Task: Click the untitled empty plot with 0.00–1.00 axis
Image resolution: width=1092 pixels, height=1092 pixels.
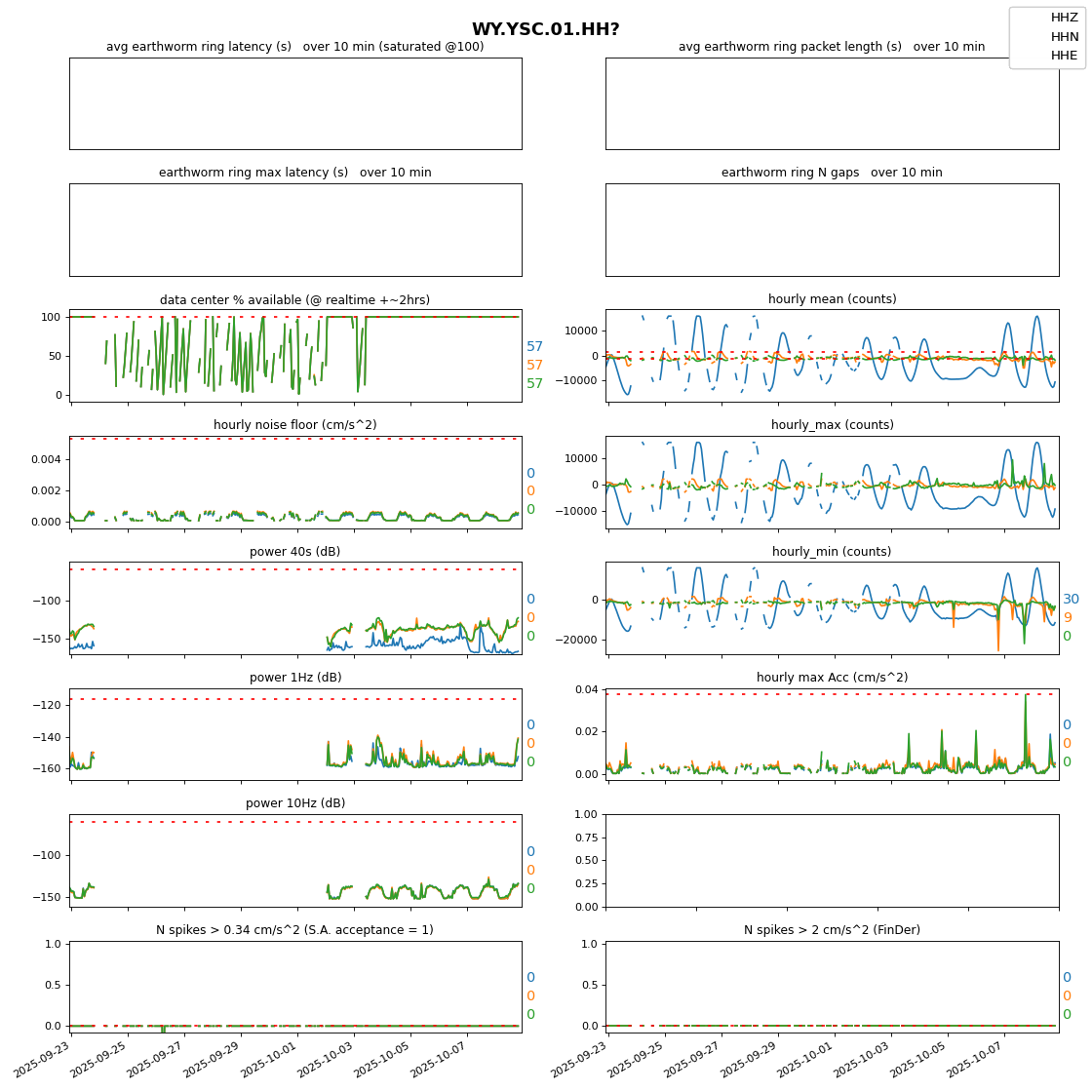Action: (x=832, y=860)
